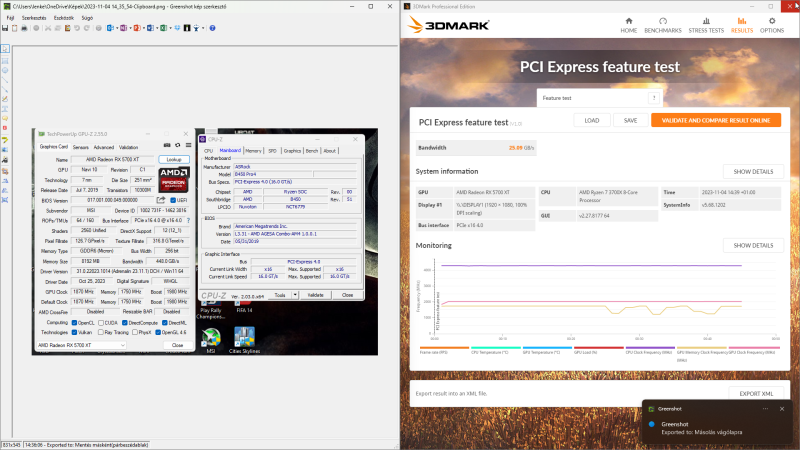Viewport: 800px width, 450px height.
Task: Toggle PhysX checkbox in GPU-Z
Action: (x=135, y=333)
